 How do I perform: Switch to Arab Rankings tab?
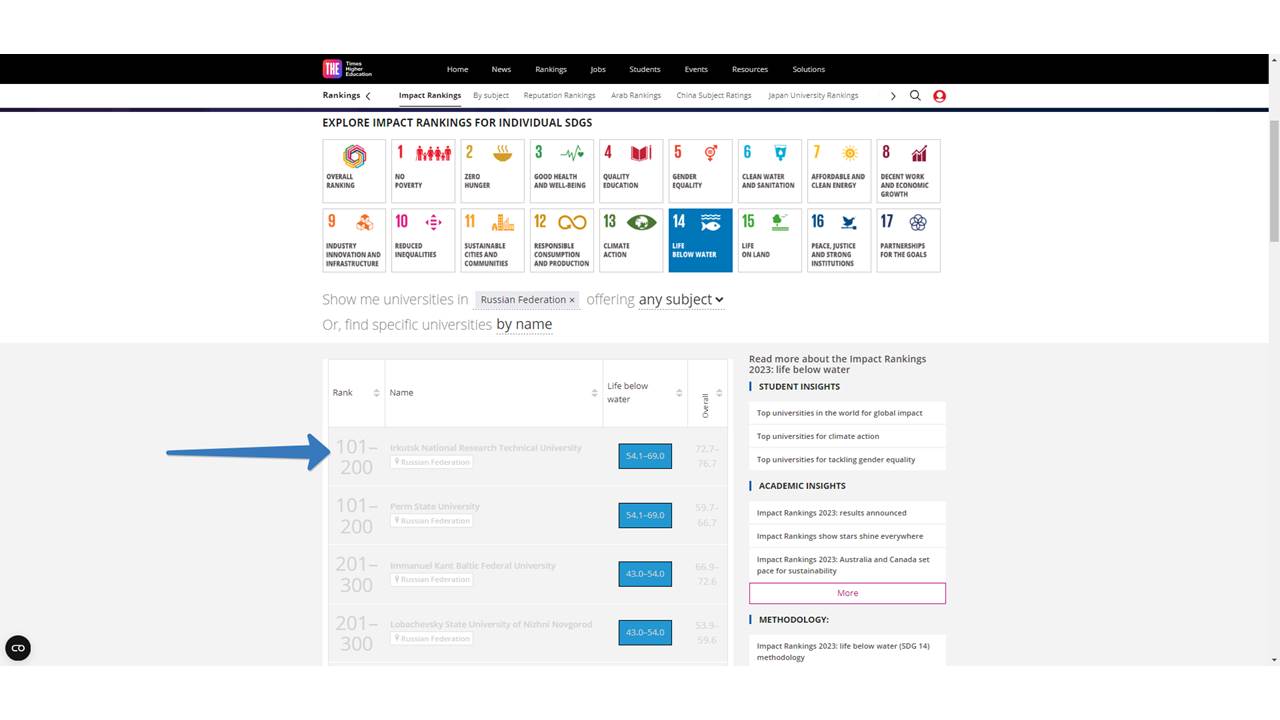636,96
